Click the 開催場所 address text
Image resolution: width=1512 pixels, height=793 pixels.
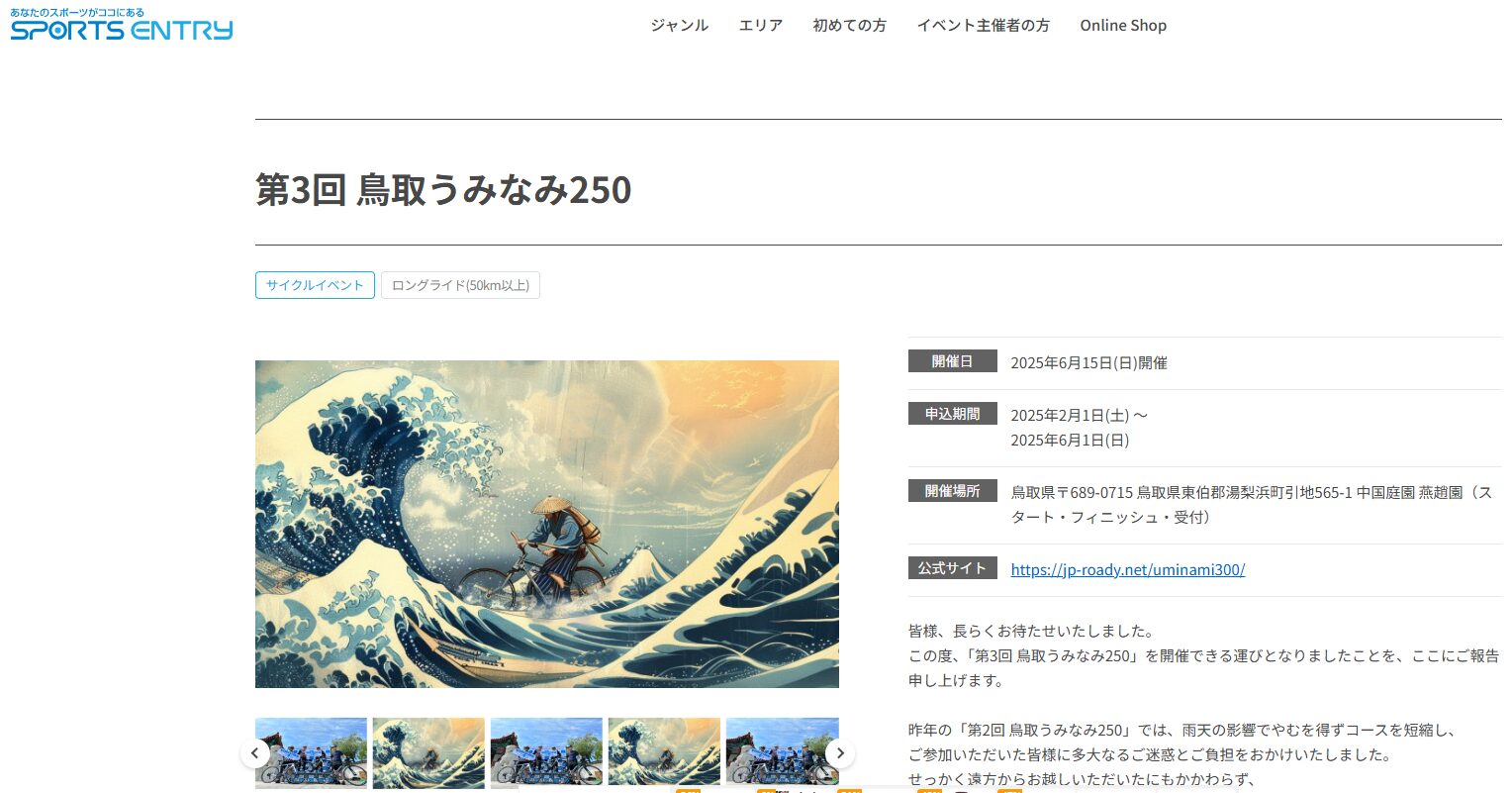pyautogui.click(x=1252, y=505)
